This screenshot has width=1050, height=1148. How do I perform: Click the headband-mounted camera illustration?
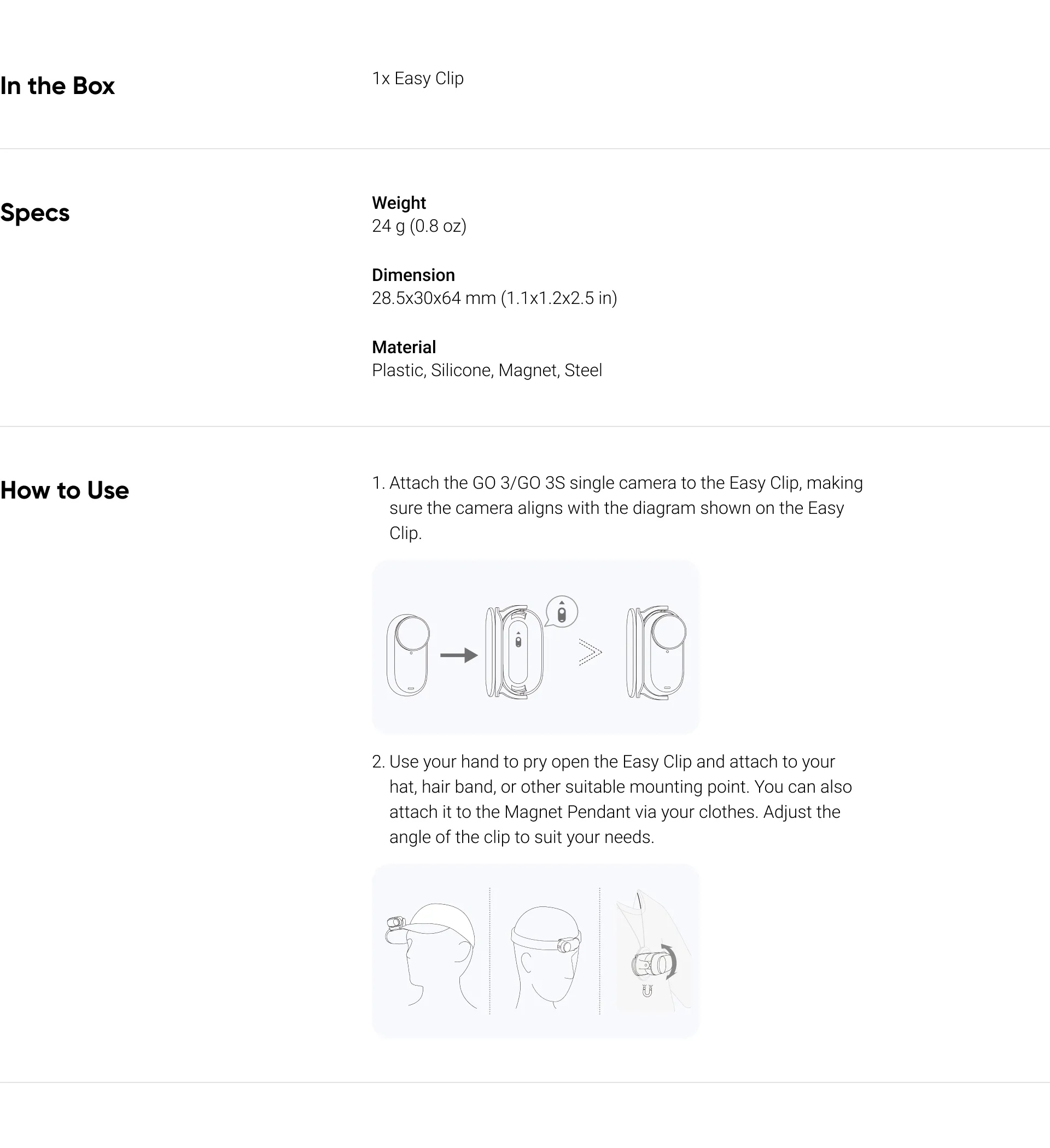(546, 957)
